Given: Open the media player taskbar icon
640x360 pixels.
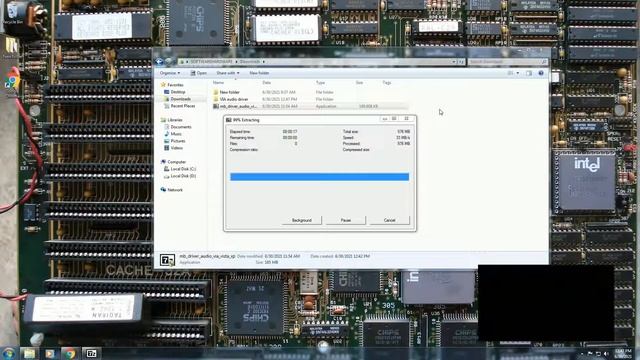Looking at the screenshot, I should [49, 353].
